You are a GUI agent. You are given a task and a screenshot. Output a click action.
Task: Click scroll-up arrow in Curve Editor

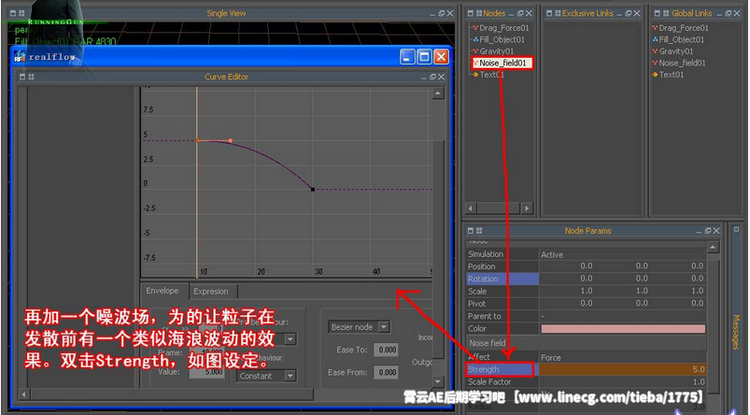(438, 93)
